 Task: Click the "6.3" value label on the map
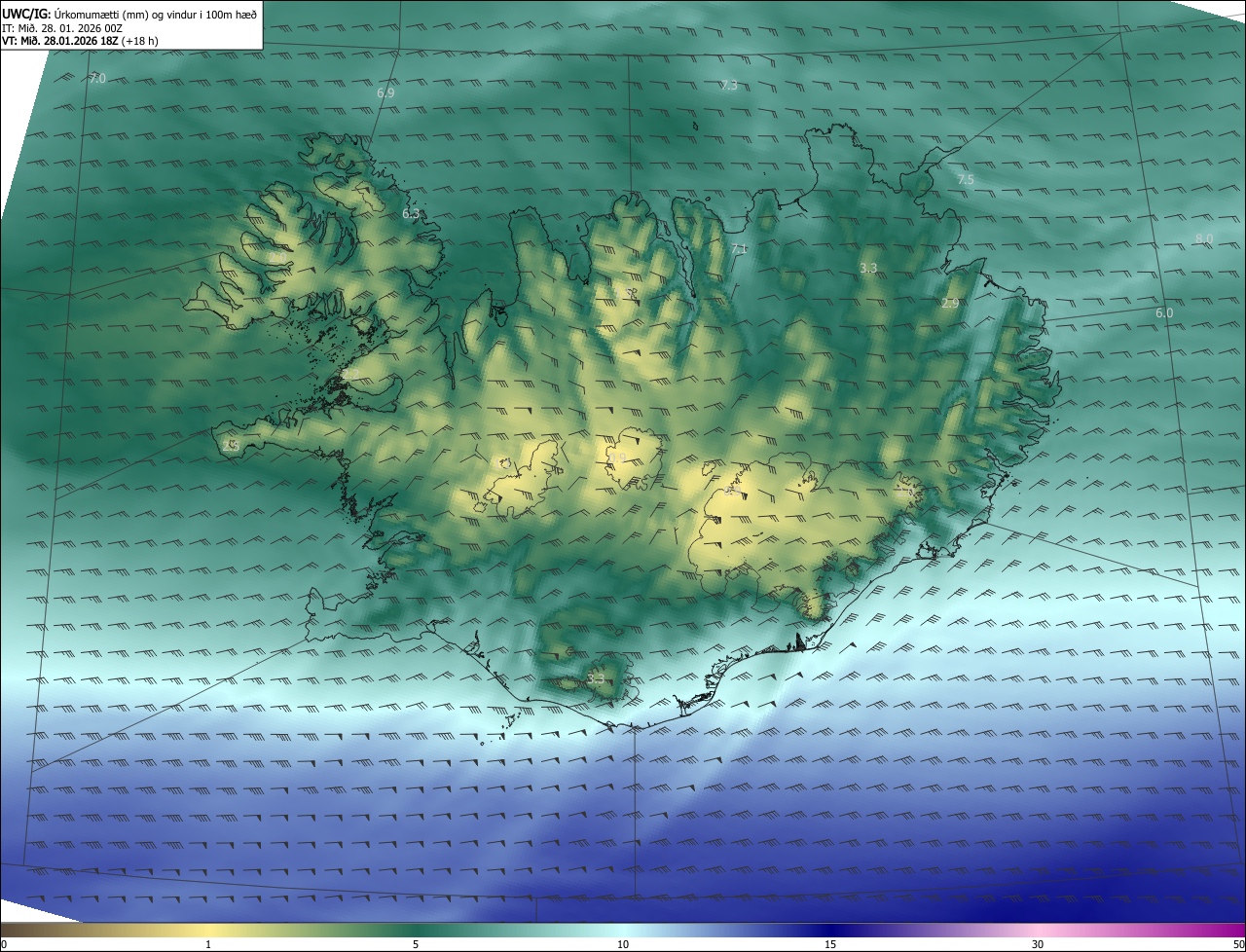click(411, 213)
